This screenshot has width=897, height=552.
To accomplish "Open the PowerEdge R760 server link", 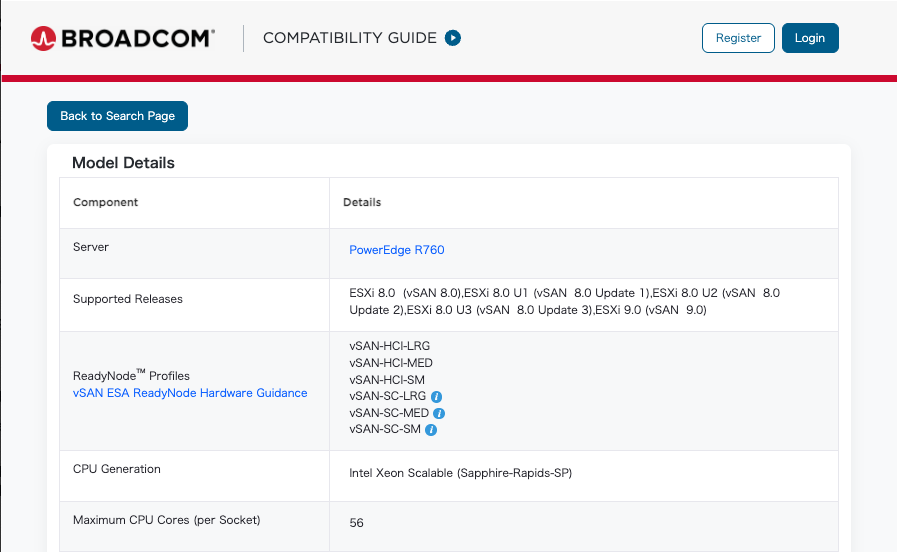I will tap(396, 250).
